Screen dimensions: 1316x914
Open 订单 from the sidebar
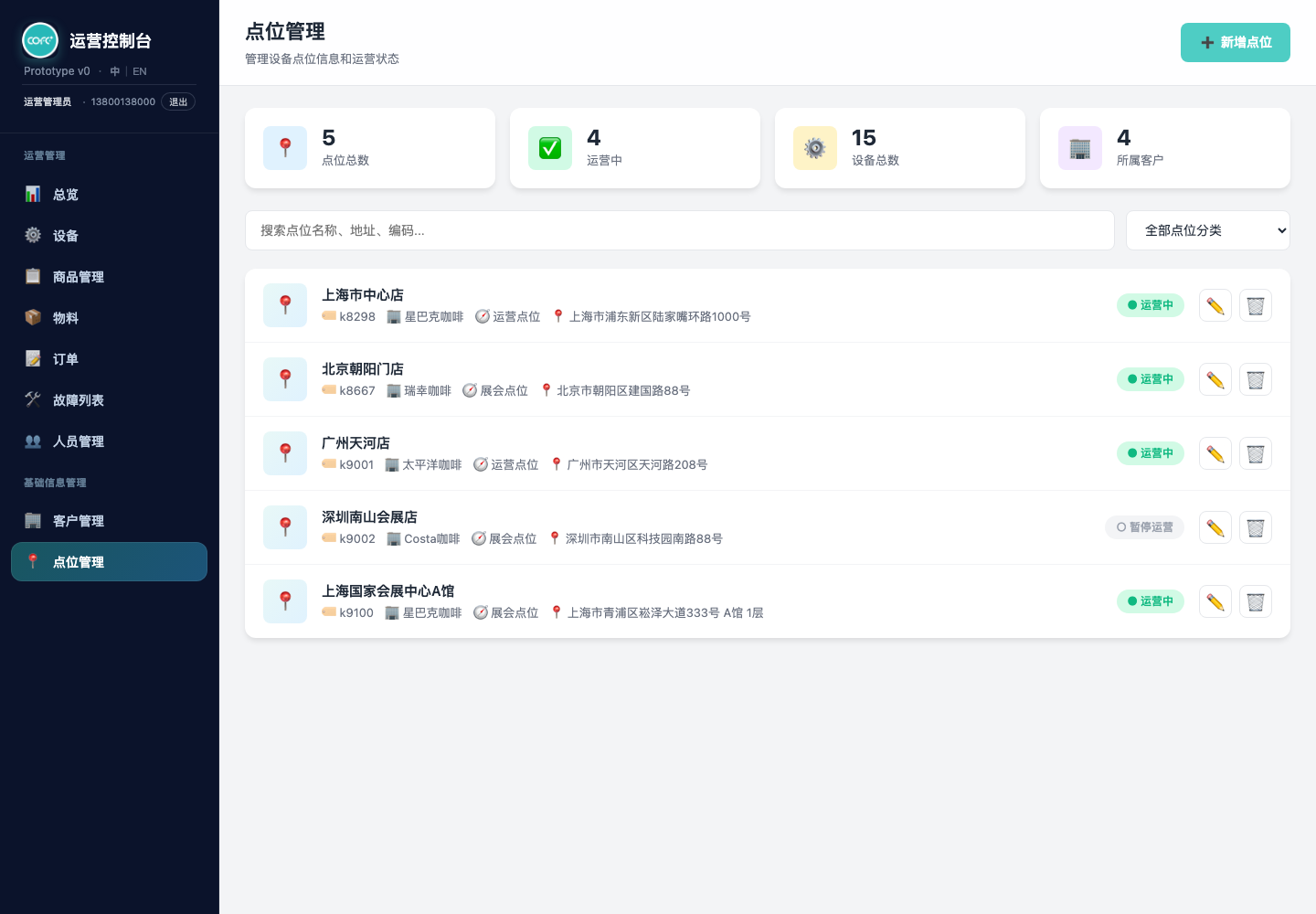[109, 359]
